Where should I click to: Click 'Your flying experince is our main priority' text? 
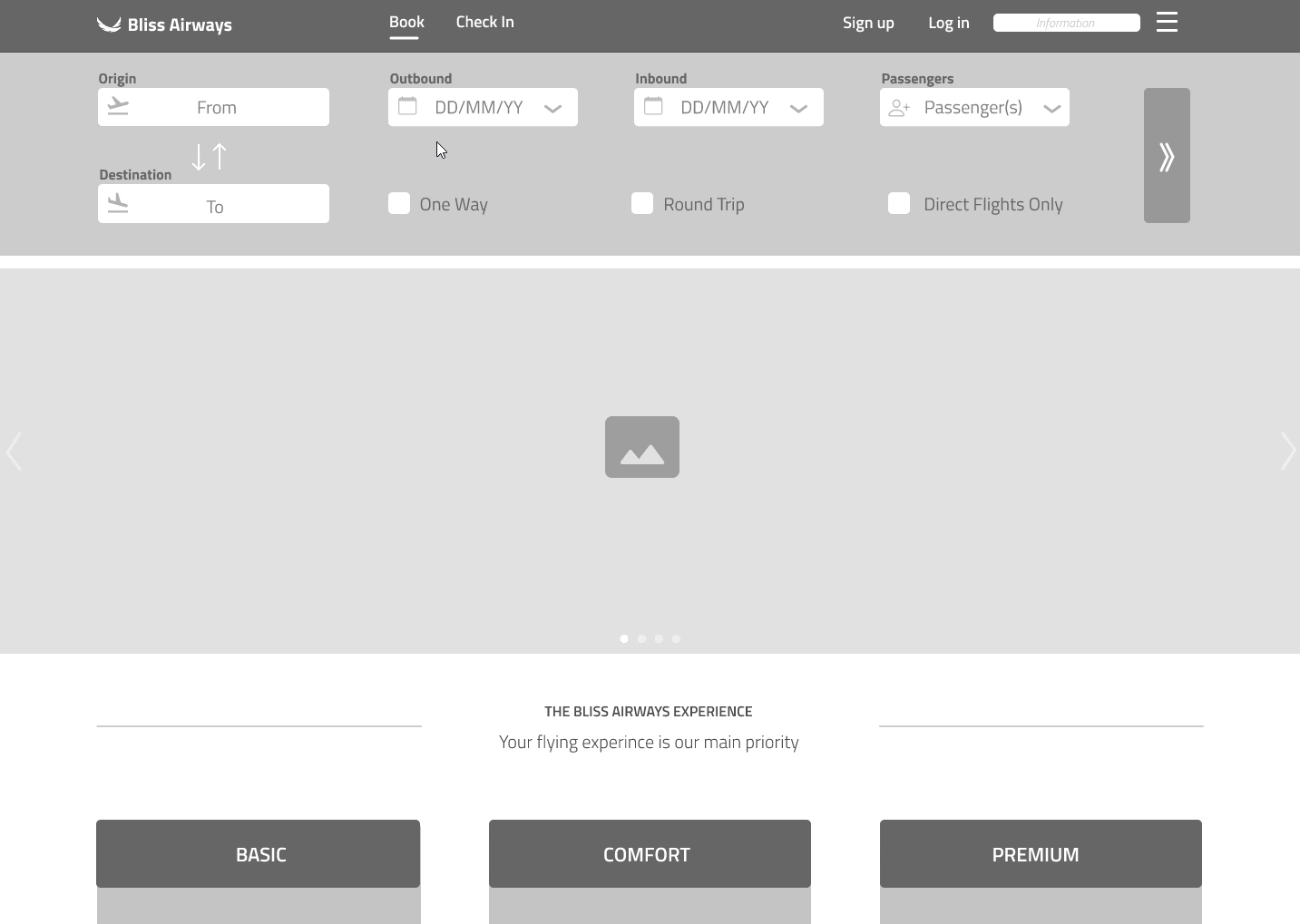click(x=649, y=742)
